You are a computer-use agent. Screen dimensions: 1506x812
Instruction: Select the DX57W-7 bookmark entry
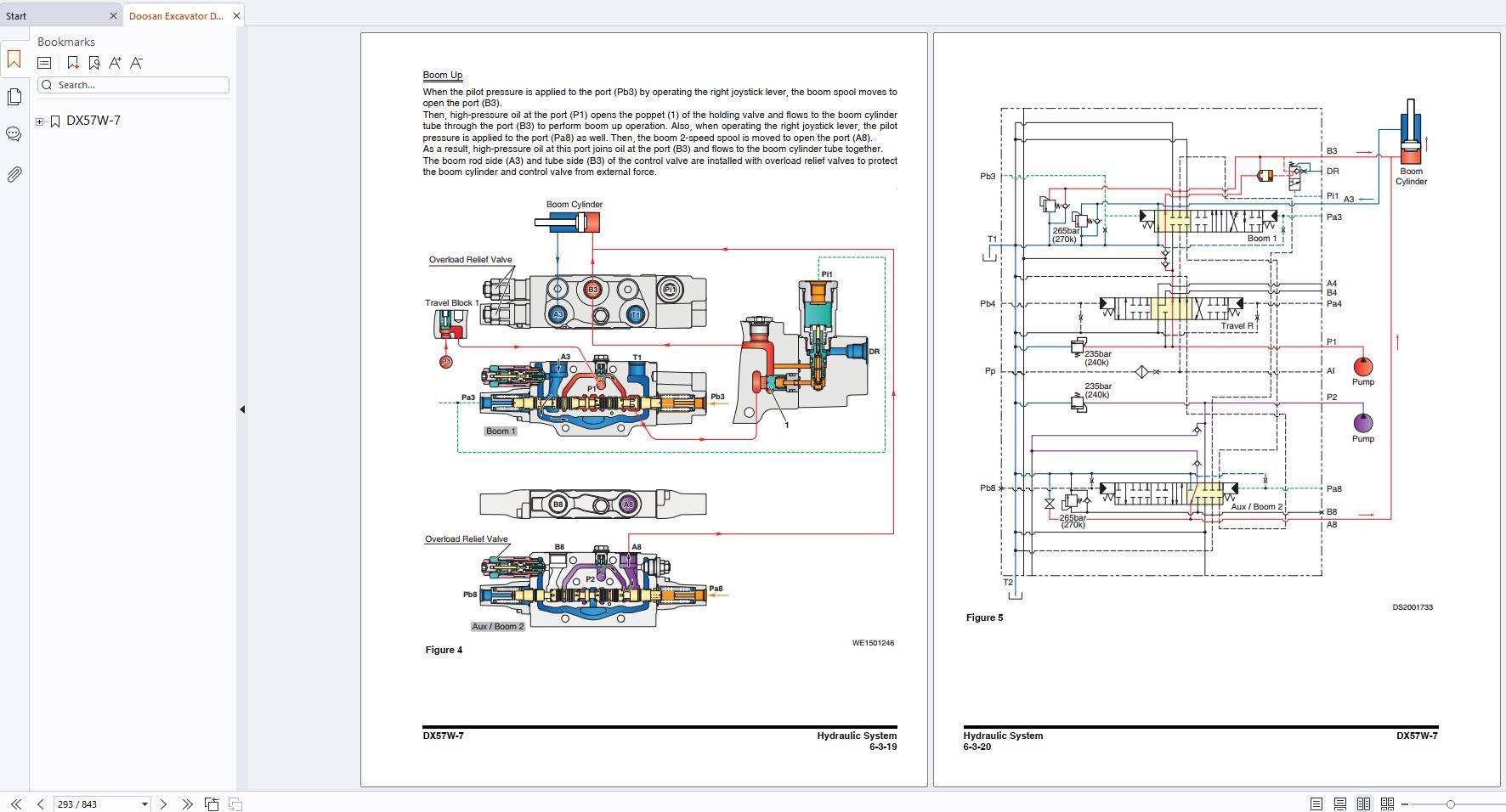coord(93,121)
